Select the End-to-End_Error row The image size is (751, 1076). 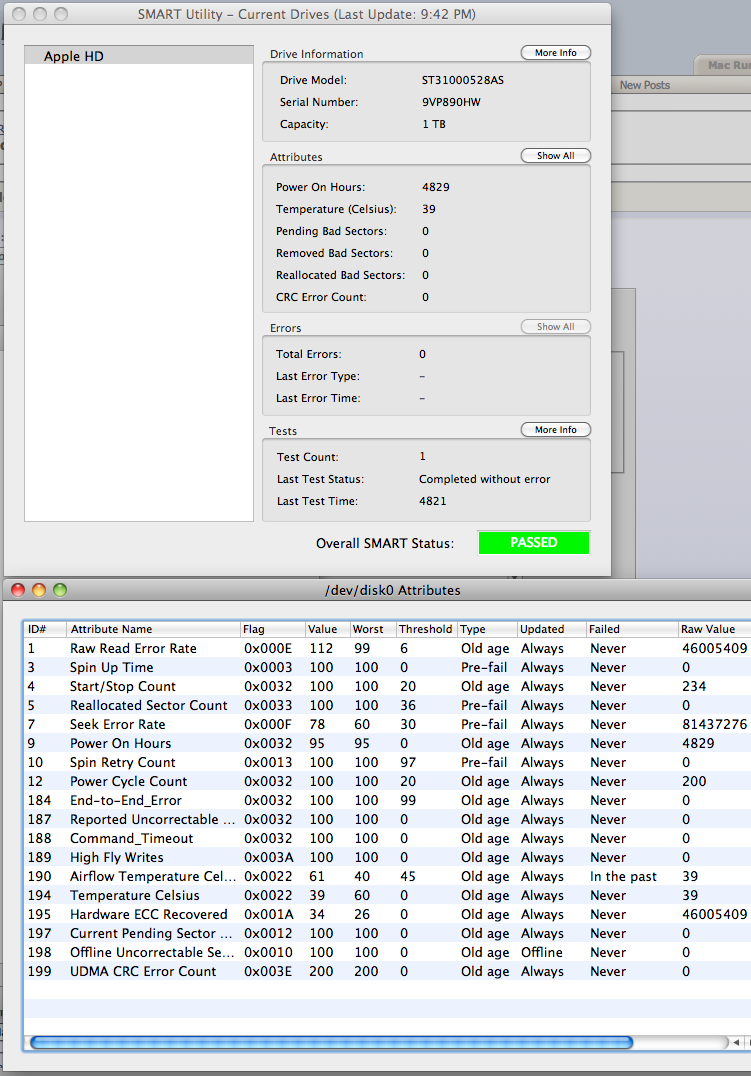388,800
